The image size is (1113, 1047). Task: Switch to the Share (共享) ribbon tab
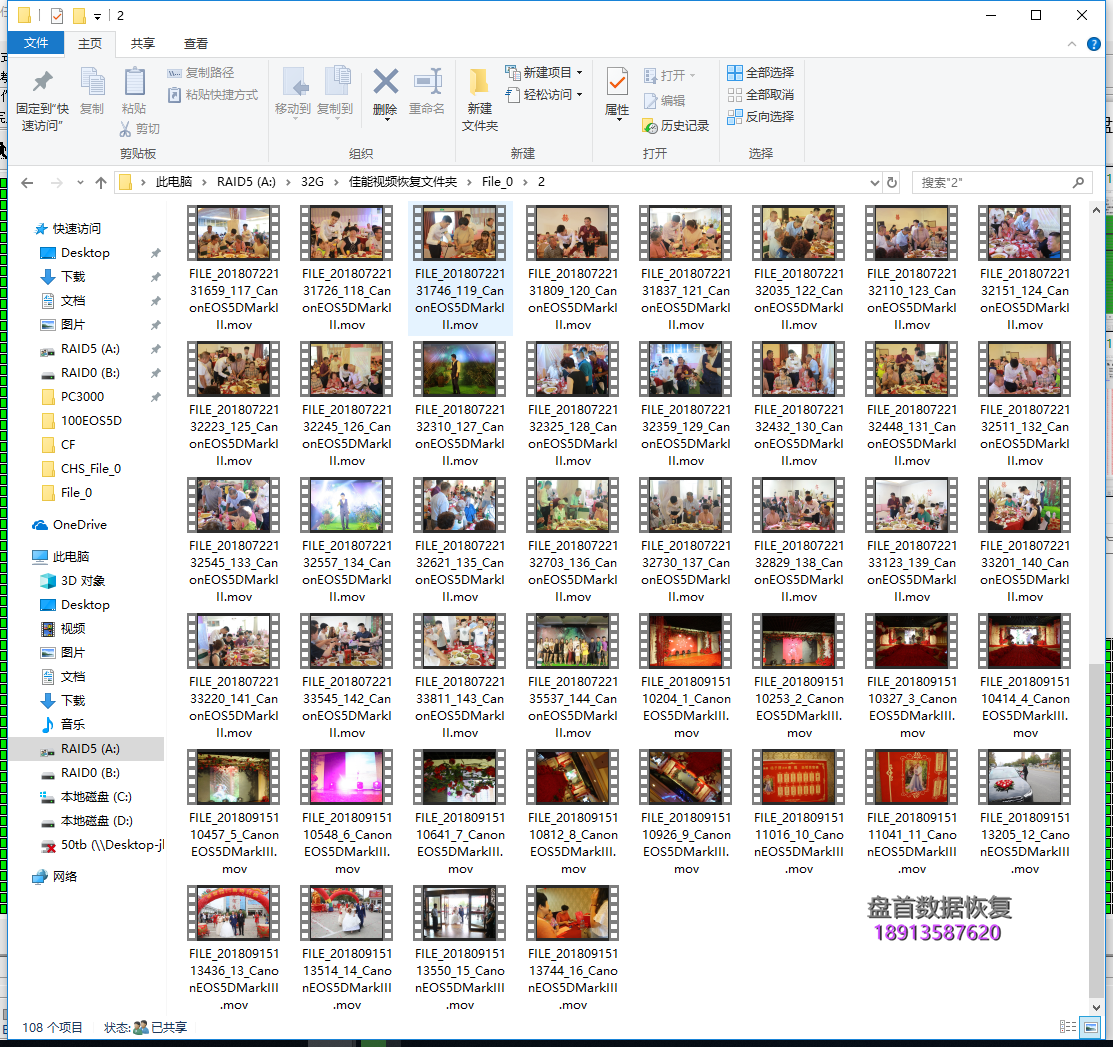click(143, 43)
